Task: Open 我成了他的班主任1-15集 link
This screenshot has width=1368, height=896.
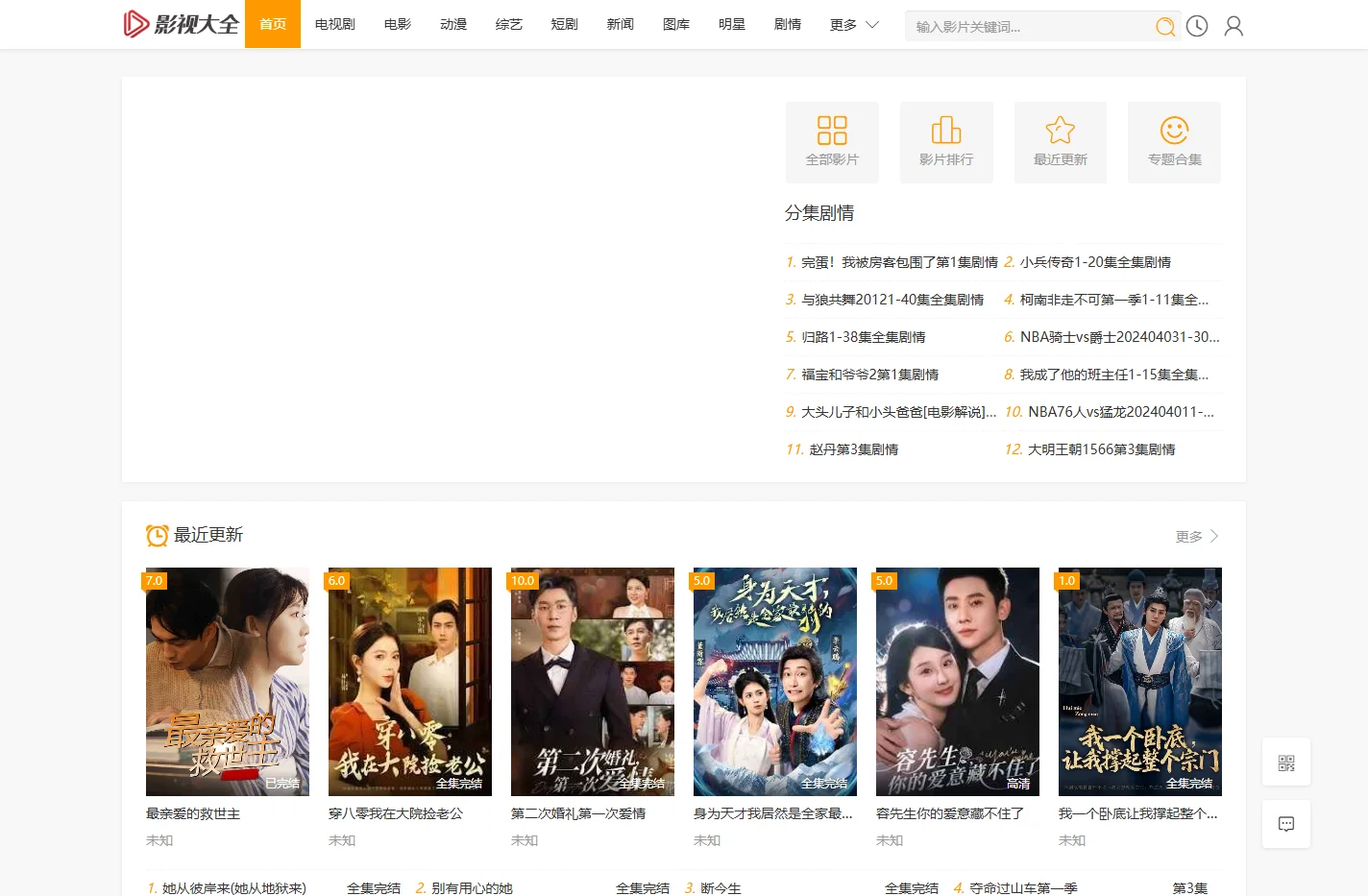Action: (x=1114, y=375)
